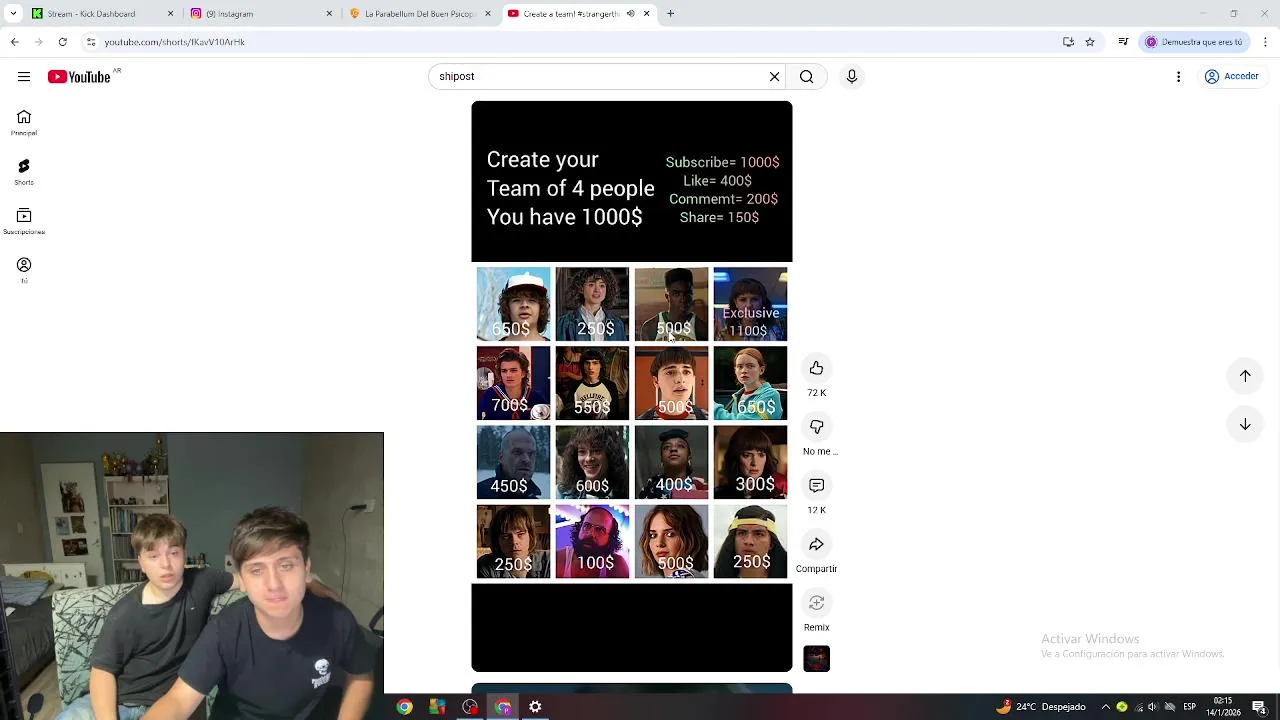
Task: Open the Remix option
Action: [x=816, y=603]
